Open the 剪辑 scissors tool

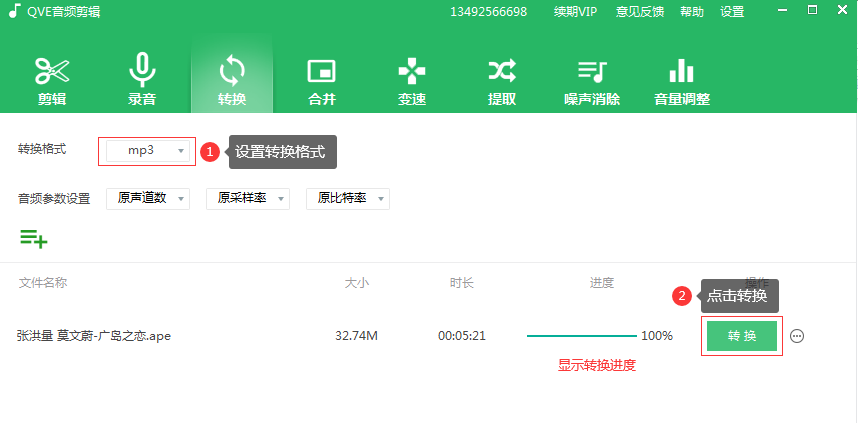pyautogui.click(x=52, y=80)
